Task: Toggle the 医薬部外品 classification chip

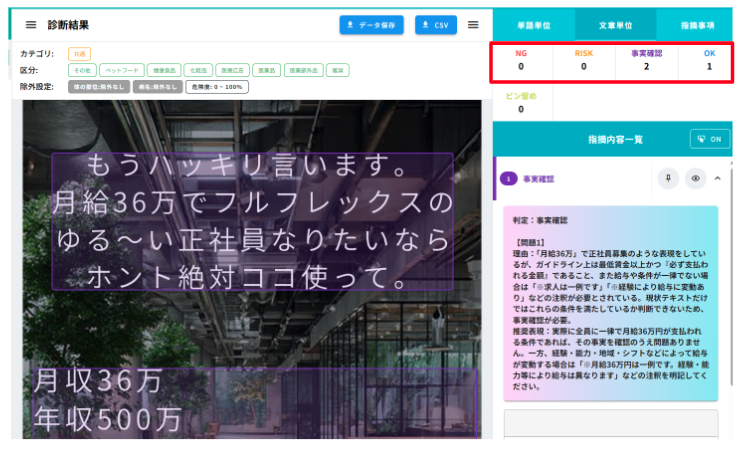Action: (x=304, y=70)
